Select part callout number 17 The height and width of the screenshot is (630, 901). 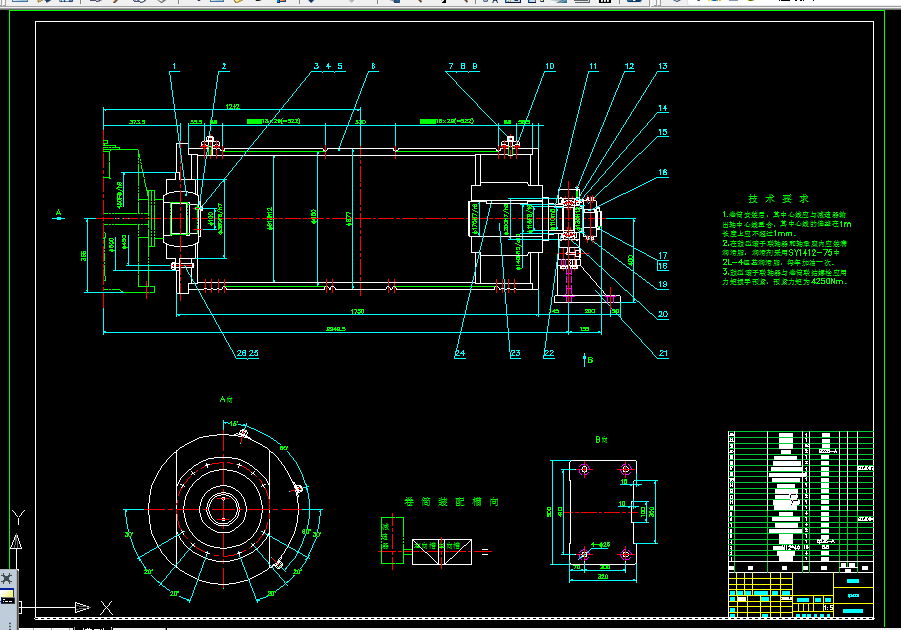click(663, 255)
